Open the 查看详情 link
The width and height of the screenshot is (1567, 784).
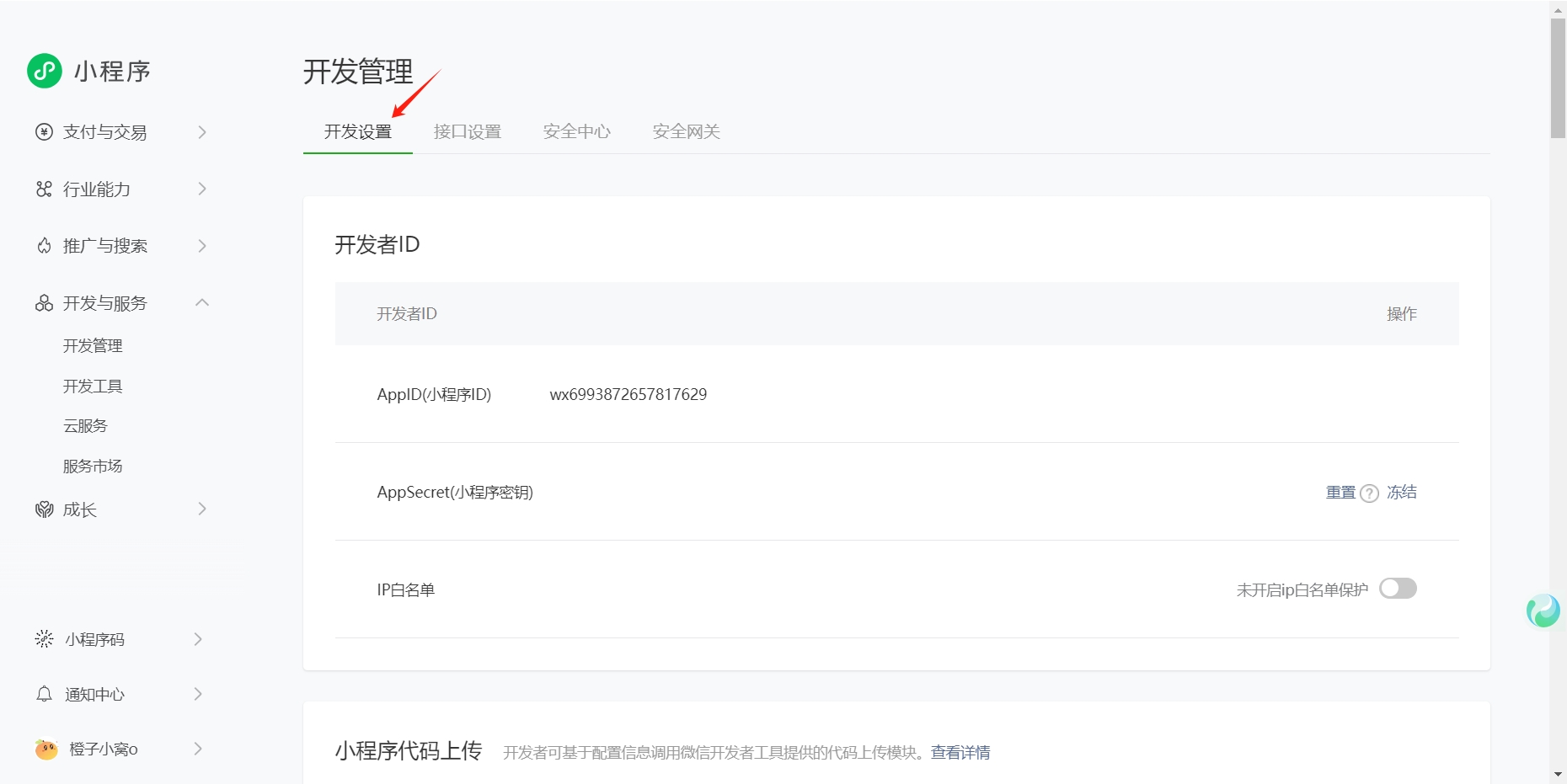point(960,753)
